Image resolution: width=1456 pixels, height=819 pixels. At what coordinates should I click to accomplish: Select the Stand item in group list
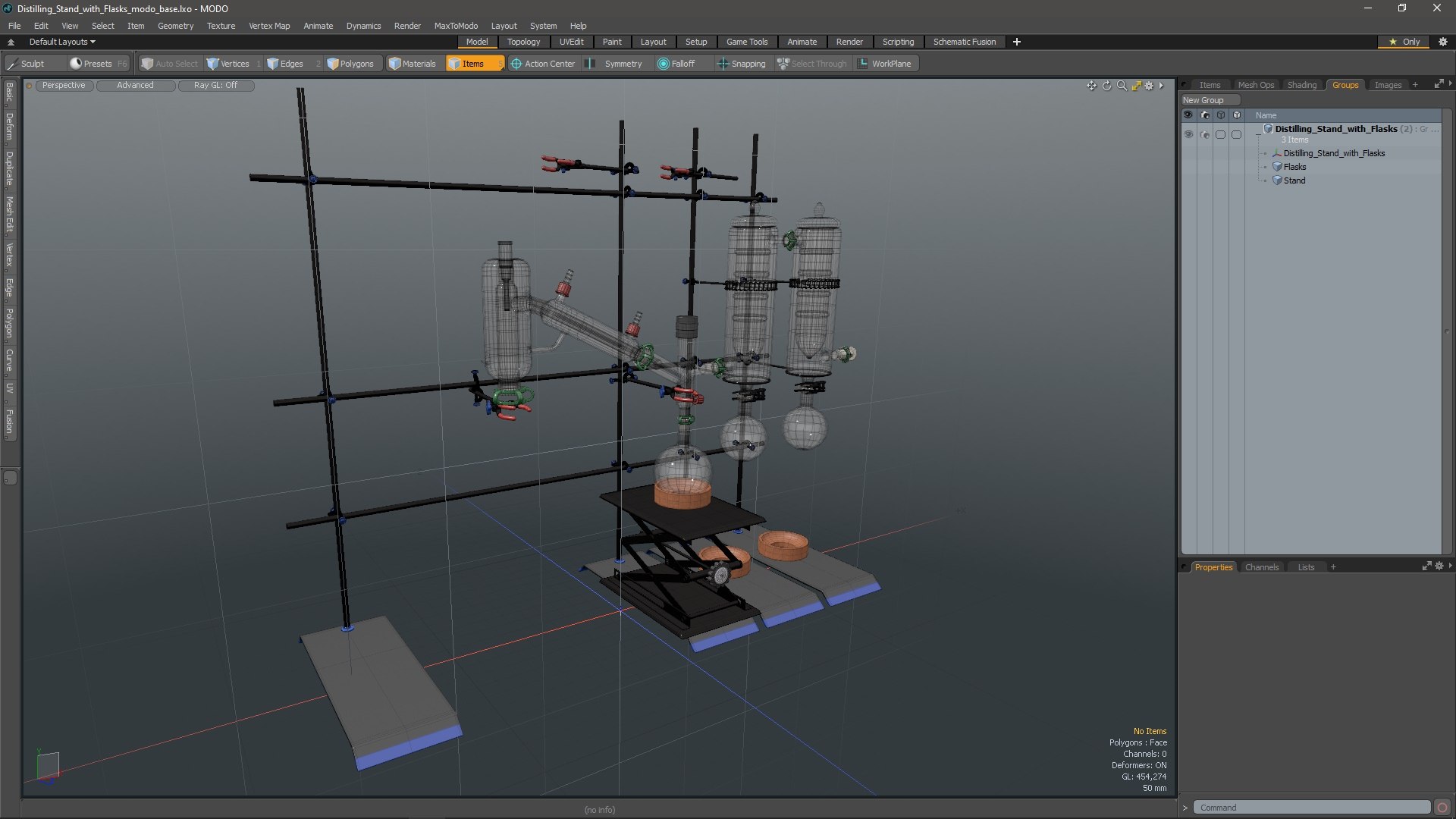click(1294, 180)
